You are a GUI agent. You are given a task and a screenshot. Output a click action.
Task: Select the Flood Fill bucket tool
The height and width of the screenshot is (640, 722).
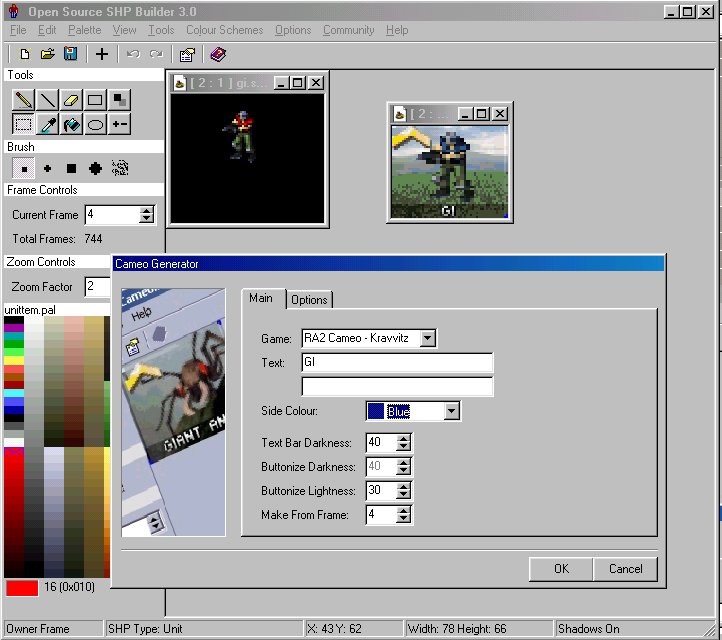tap(71, 125)
